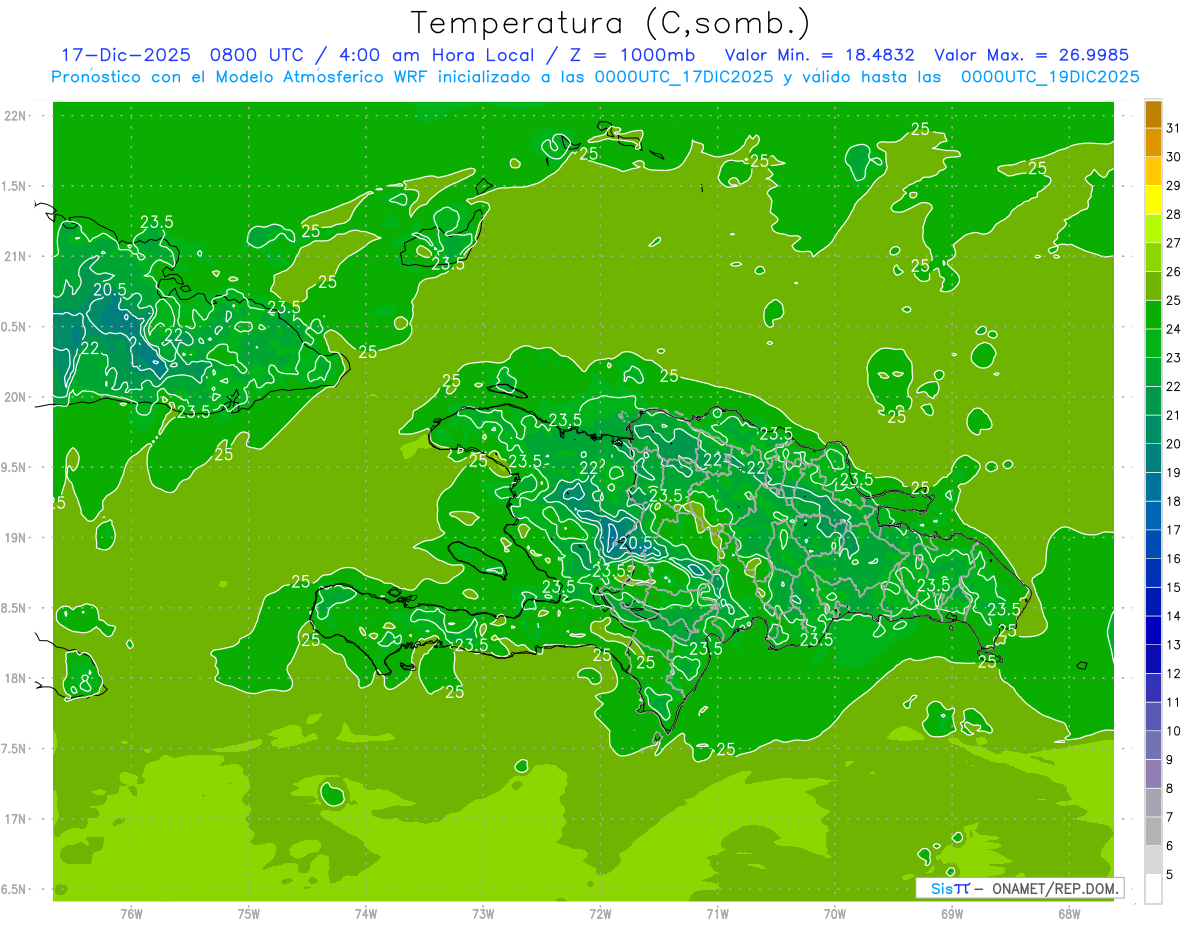Viewport: 1200px width, 927px height.
Task: Select legend value '28' on color scale
Action: (1174, 214)
